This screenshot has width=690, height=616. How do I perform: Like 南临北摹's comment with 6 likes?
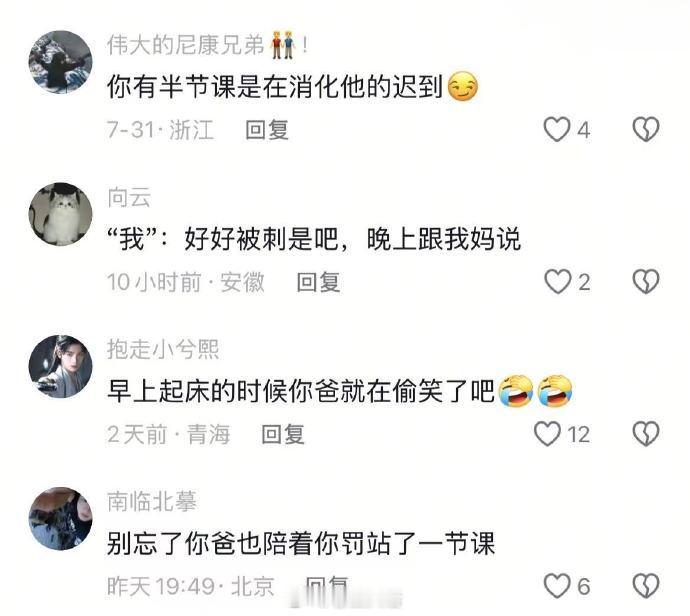(557, 586)
